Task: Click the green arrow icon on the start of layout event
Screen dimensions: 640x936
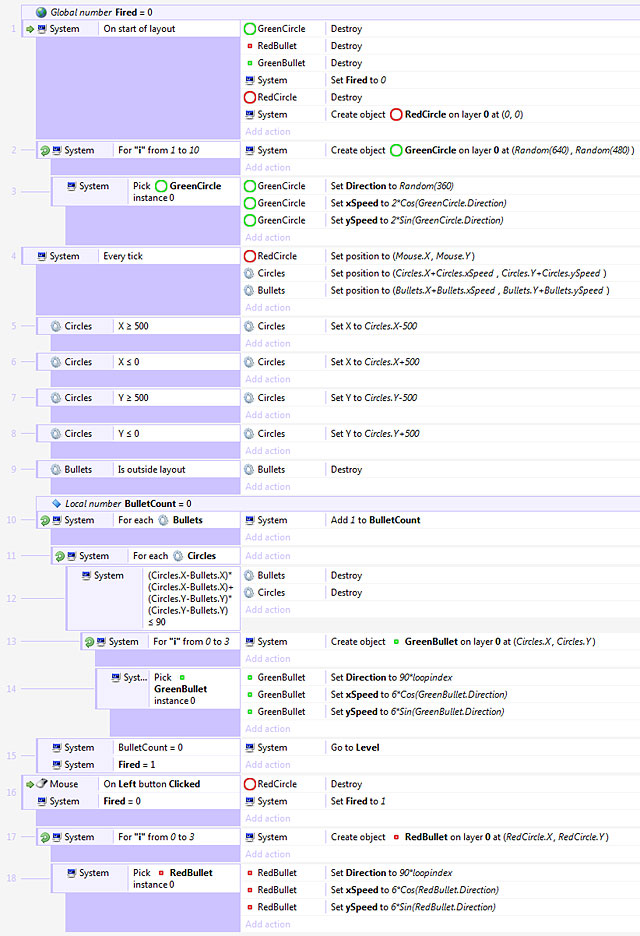Action: [29, 29]
